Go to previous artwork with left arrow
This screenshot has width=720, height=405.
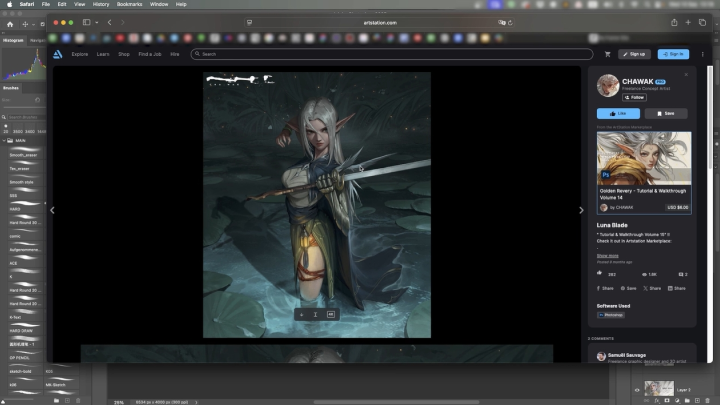coord(52,210)
